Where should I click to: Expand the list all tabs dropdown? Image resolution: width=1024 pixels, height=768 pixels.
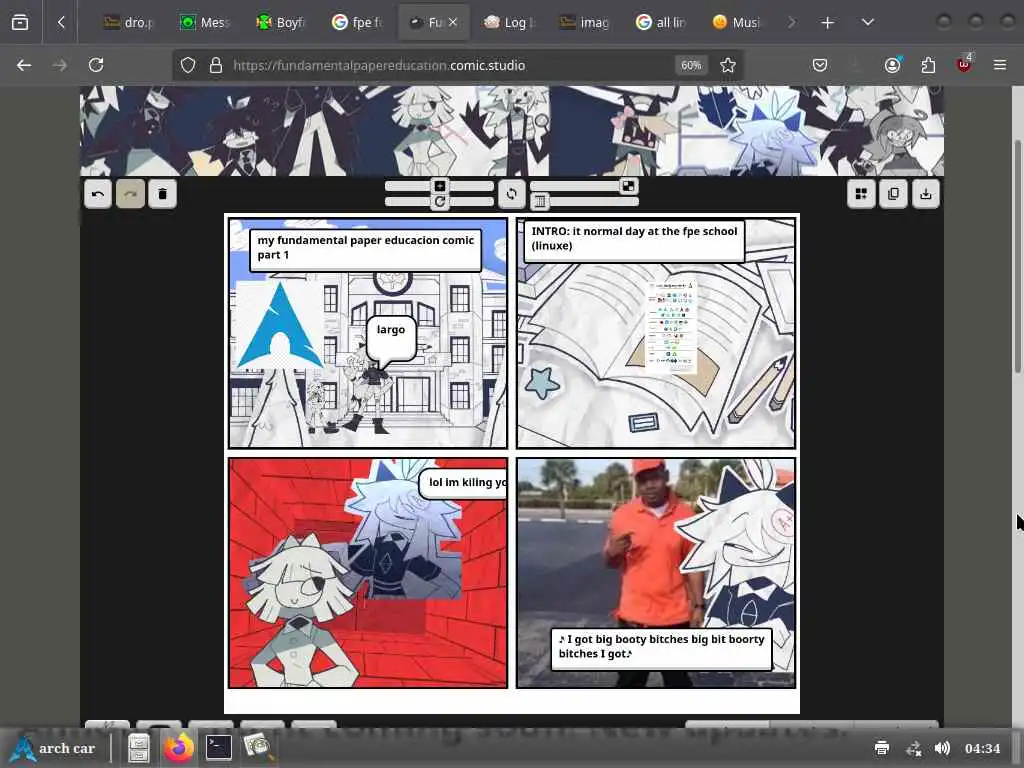click(867, 23)
